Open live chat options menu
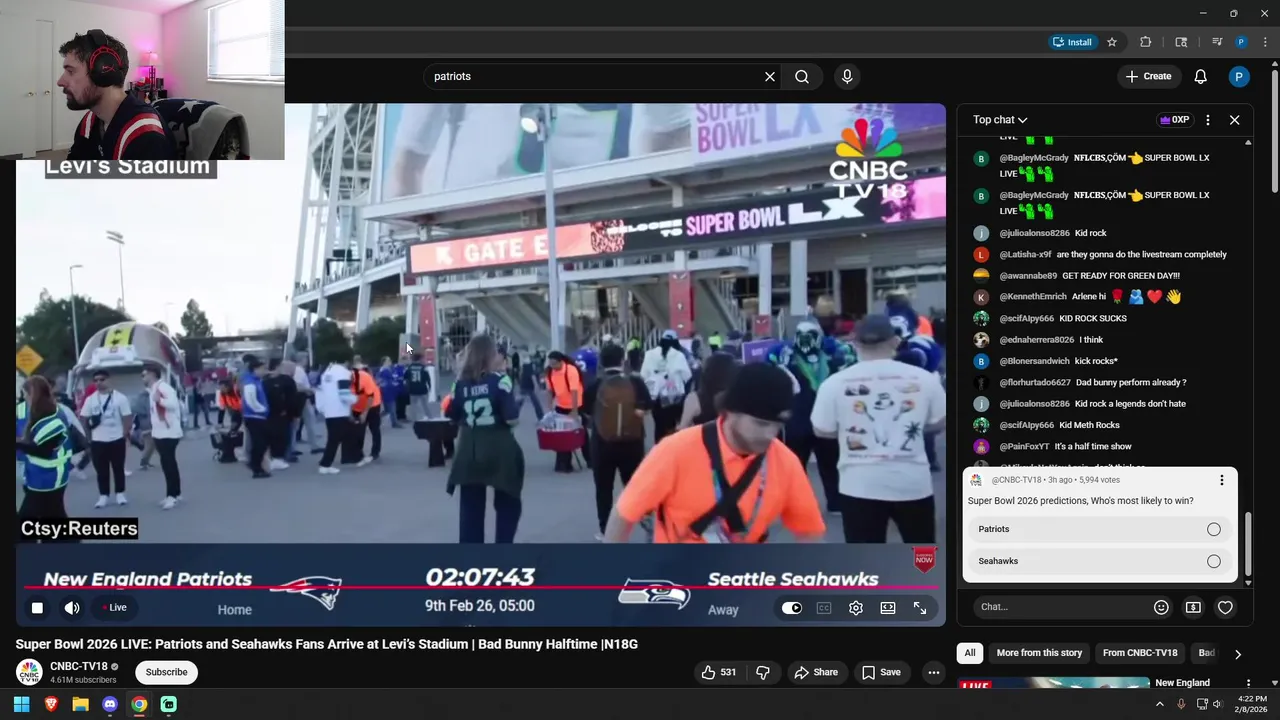 click(1208, 120)
